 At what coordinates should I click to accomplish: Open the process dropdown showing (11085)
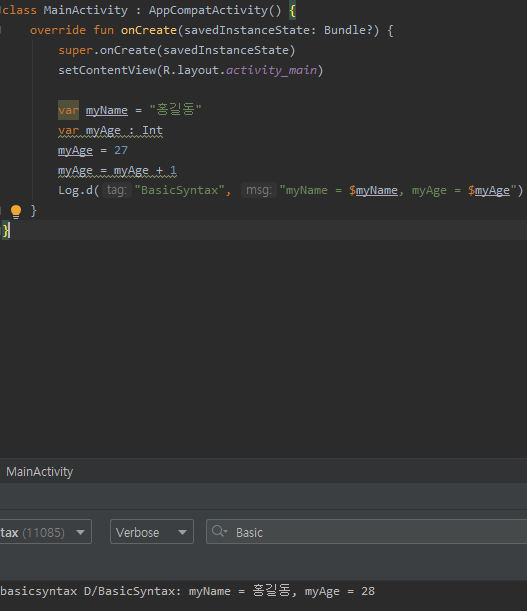click(45, 532)
